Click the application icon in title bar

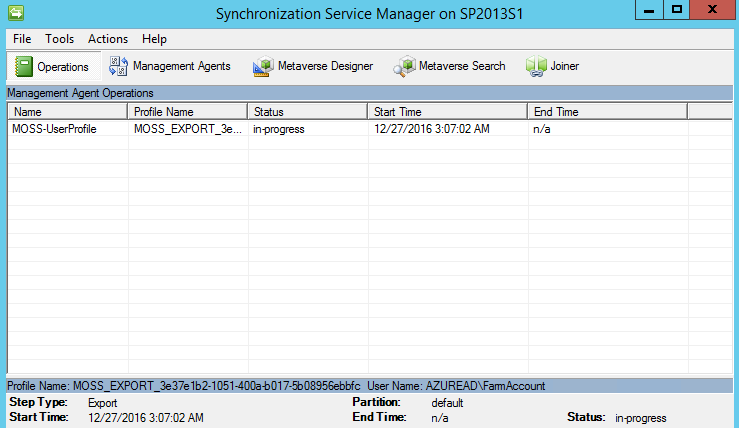[16, 13]
